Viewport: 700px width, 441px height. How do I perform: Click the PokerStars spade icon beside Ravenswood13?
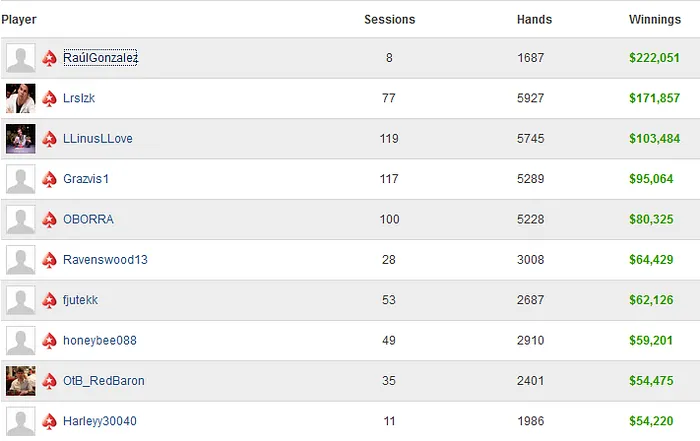coord(50,260)
